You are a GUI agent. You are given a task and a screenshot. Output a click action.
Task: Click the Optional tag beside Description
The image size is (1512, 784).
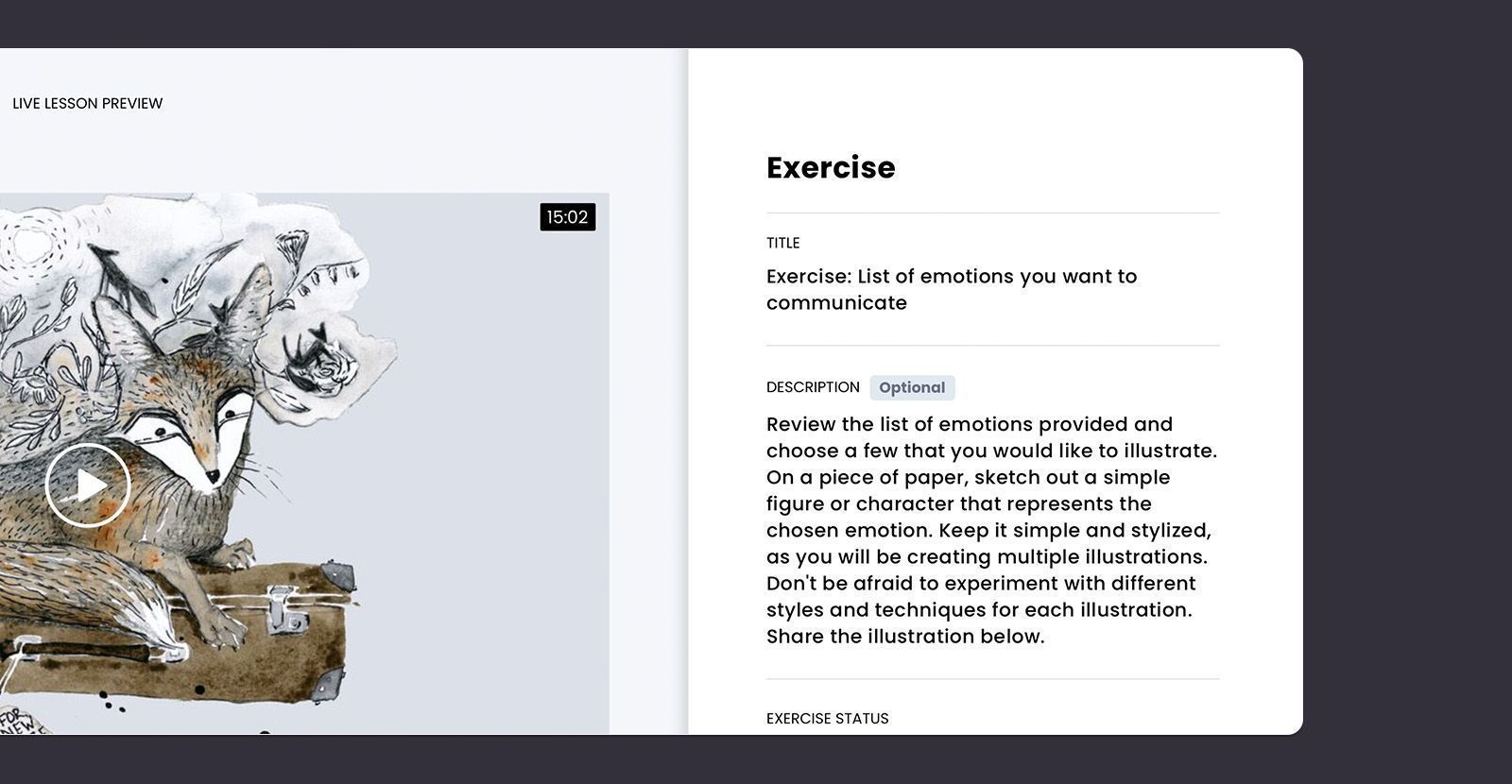912,387
